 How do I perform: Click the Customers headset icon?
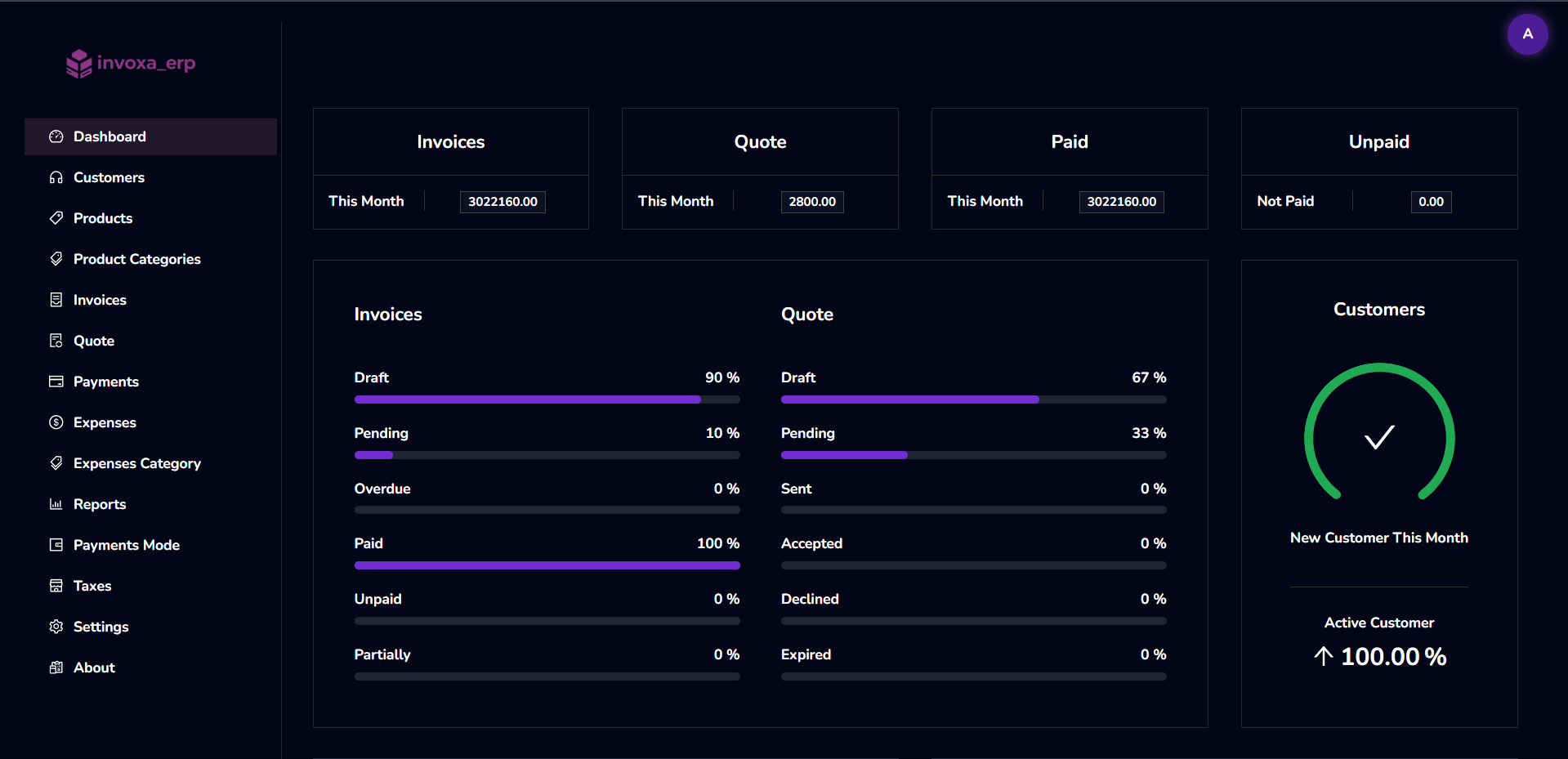pyautogui.click(x=56, y=177)
